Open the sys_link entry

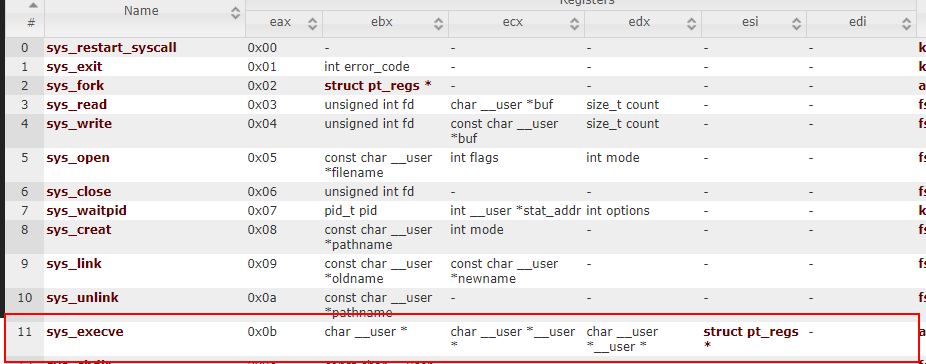point(74,264)
